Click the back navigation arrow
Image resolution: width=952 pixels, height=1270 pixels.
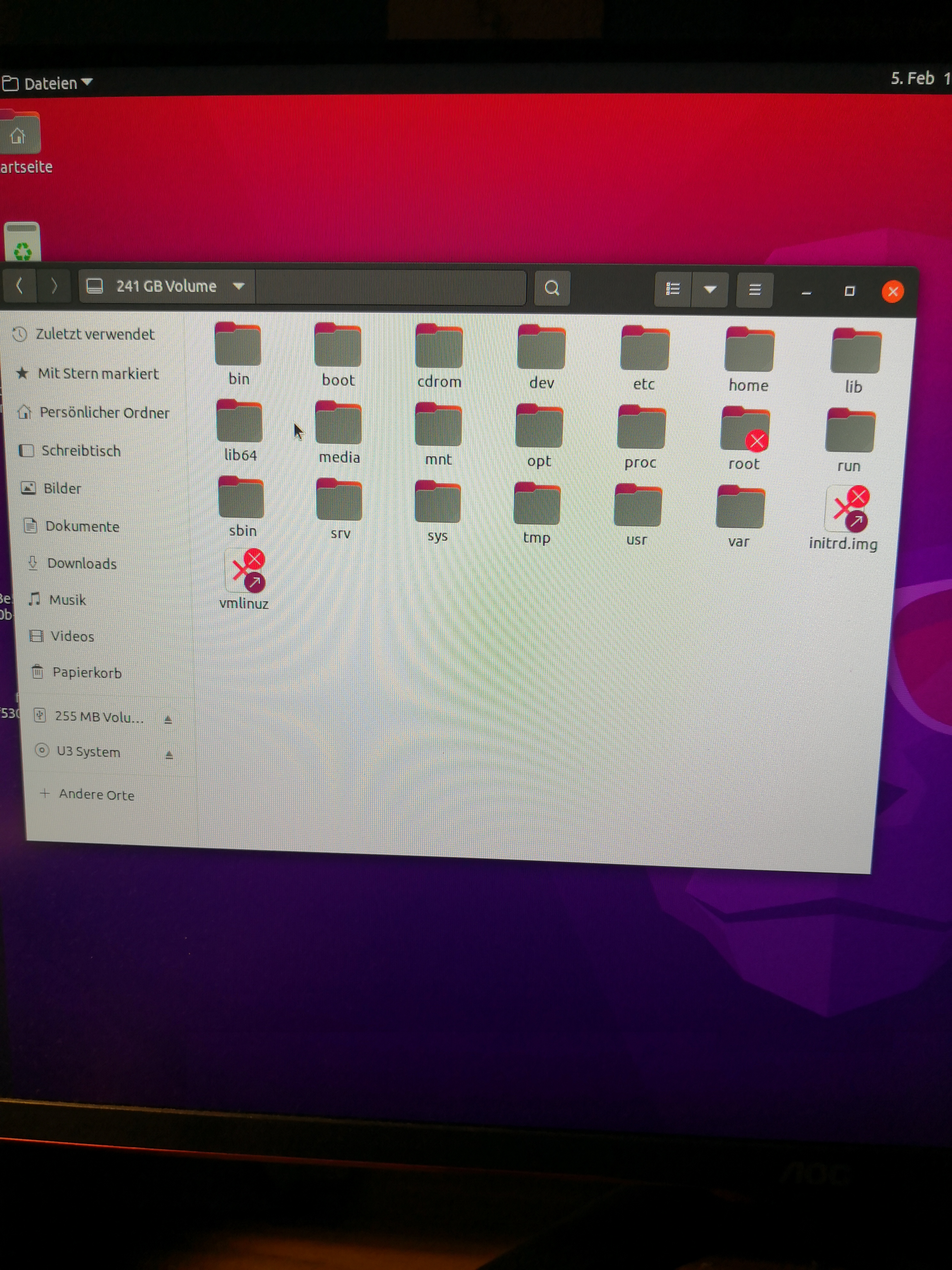(x=19, y=285)
